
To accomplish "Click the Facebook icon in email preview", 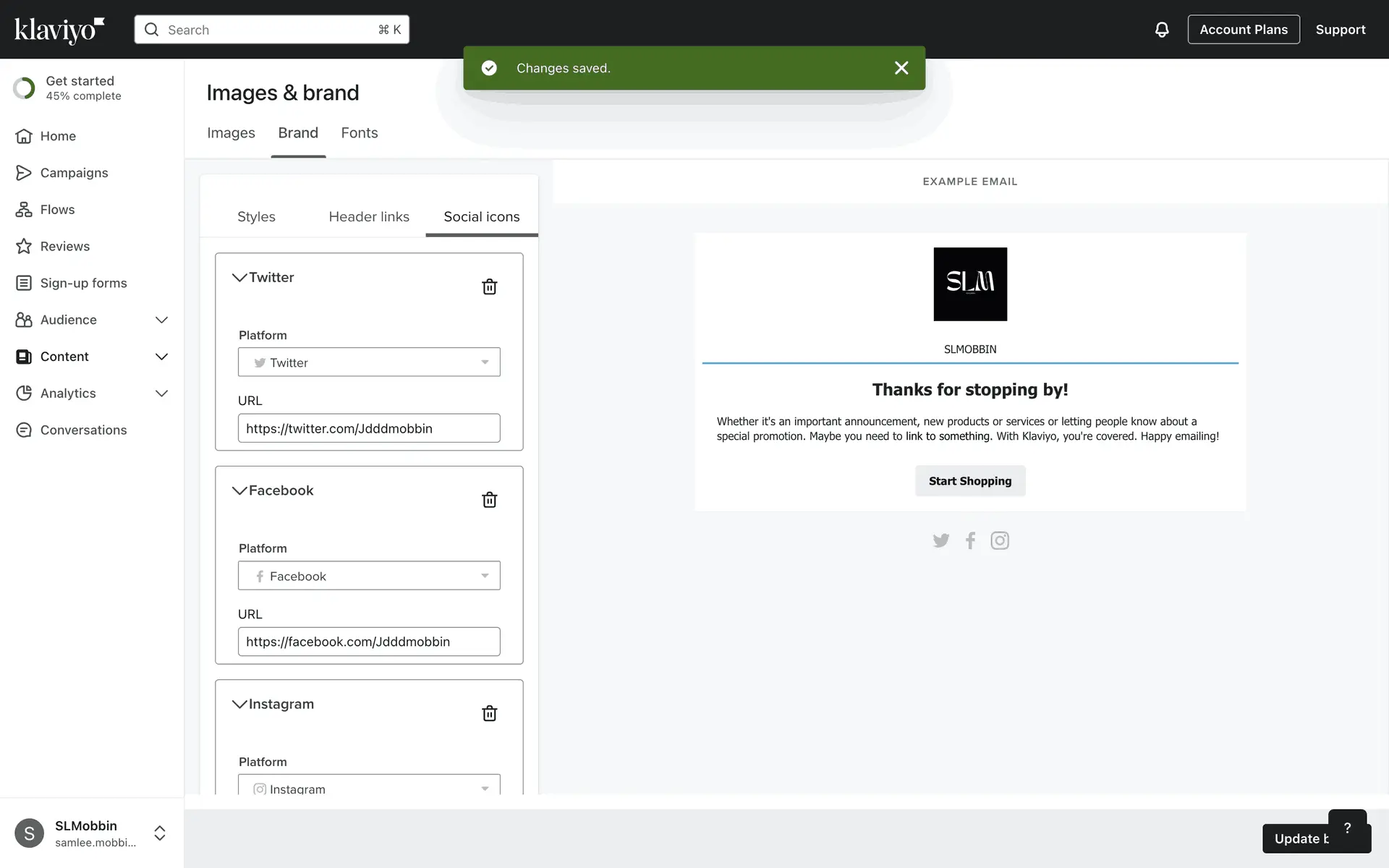I will pyautogui.click(x=970, y=540).
